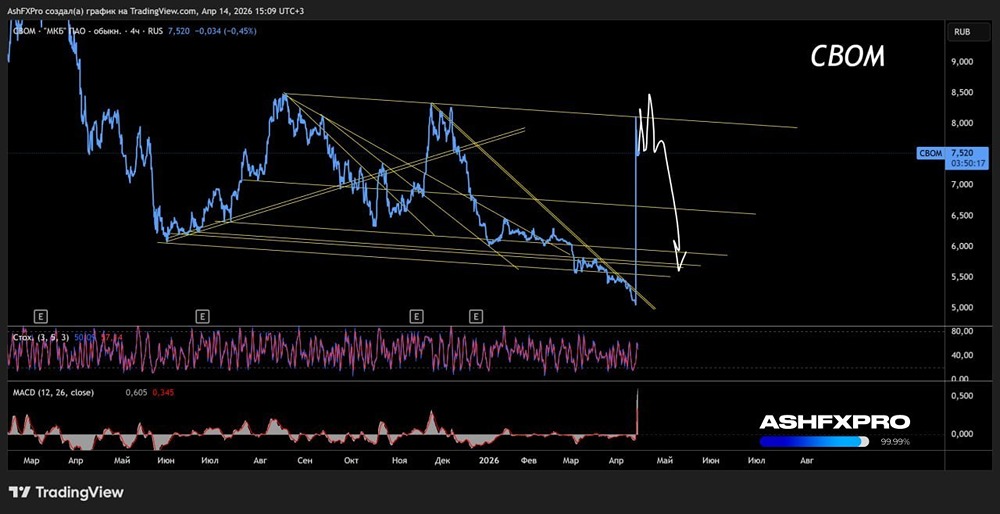Image resolution: width=1000 pixels, height=514 pixels.
Task: Click the 40,00 stochastic axis label
Action: click(x=961, y=355)
